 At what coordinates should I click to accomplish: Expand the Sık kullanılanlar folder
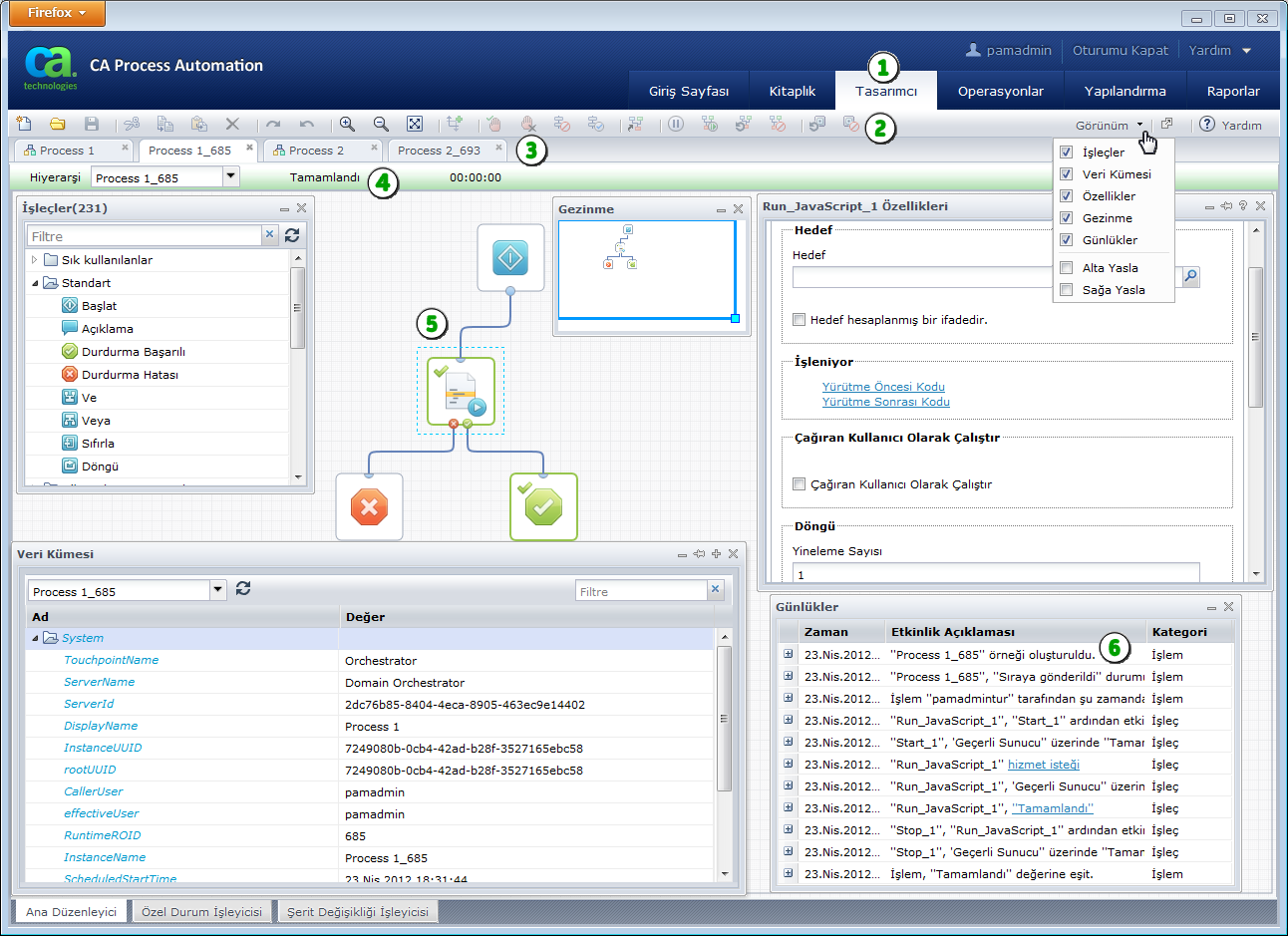point(35,260)
